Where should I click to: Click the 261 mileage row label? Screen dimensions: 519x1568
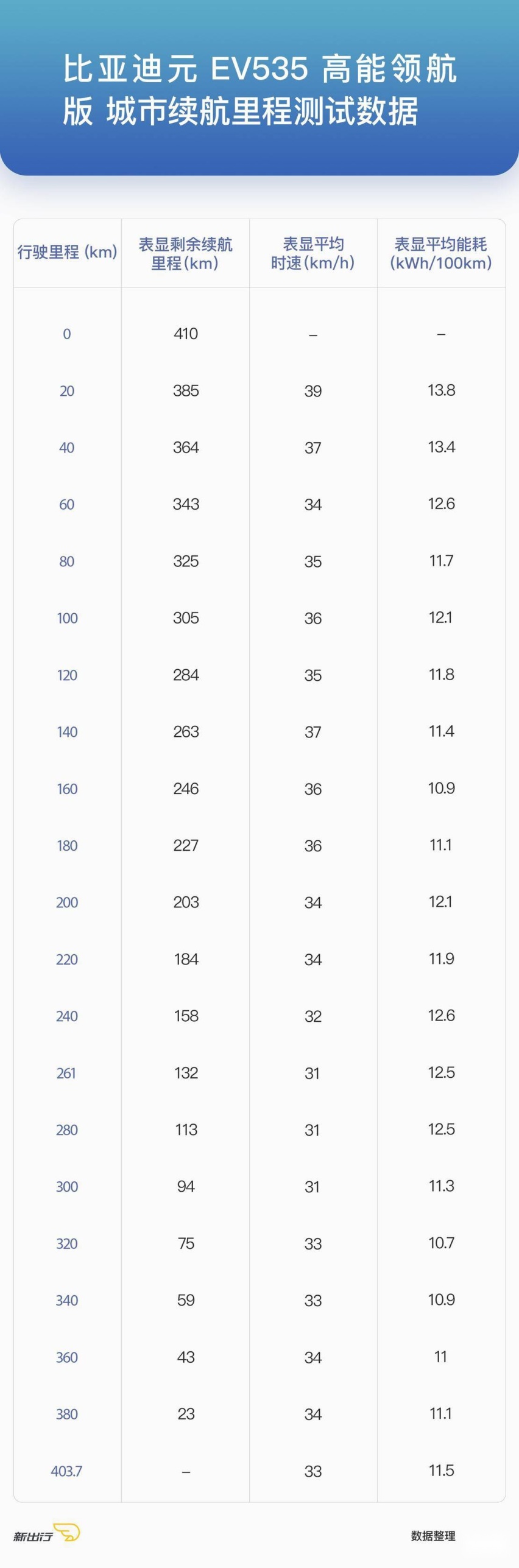[x=66, y=1073]
